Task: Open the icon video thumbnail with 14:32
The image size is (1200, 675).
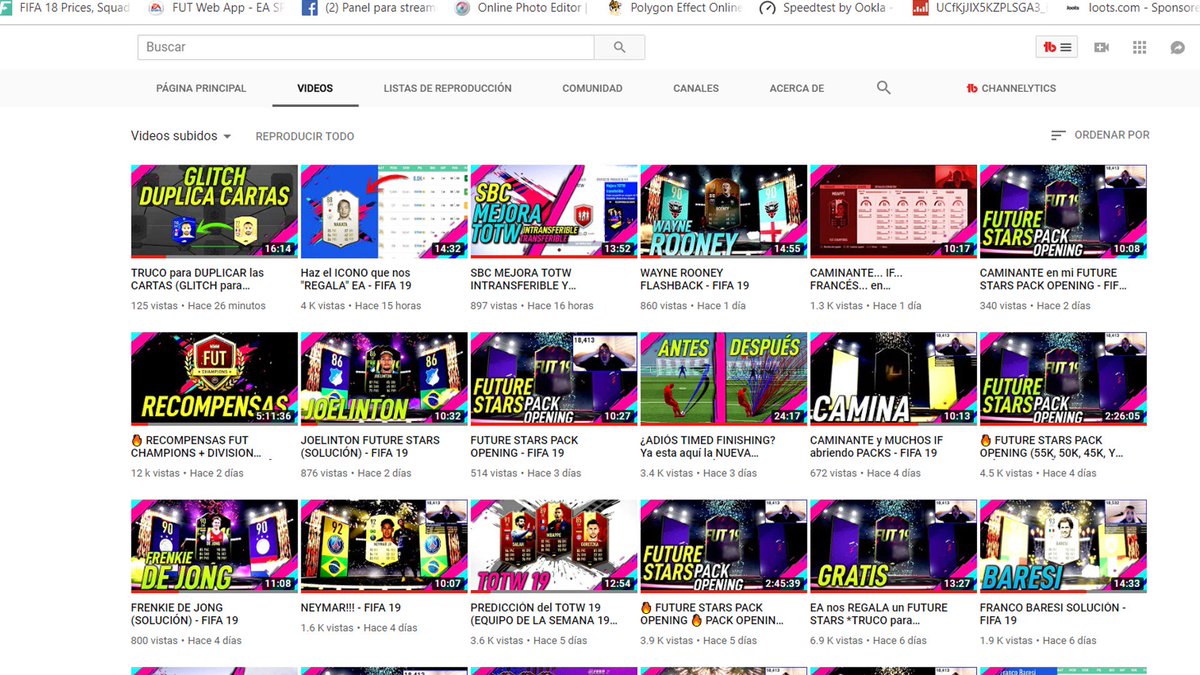Action: point(384,212)
